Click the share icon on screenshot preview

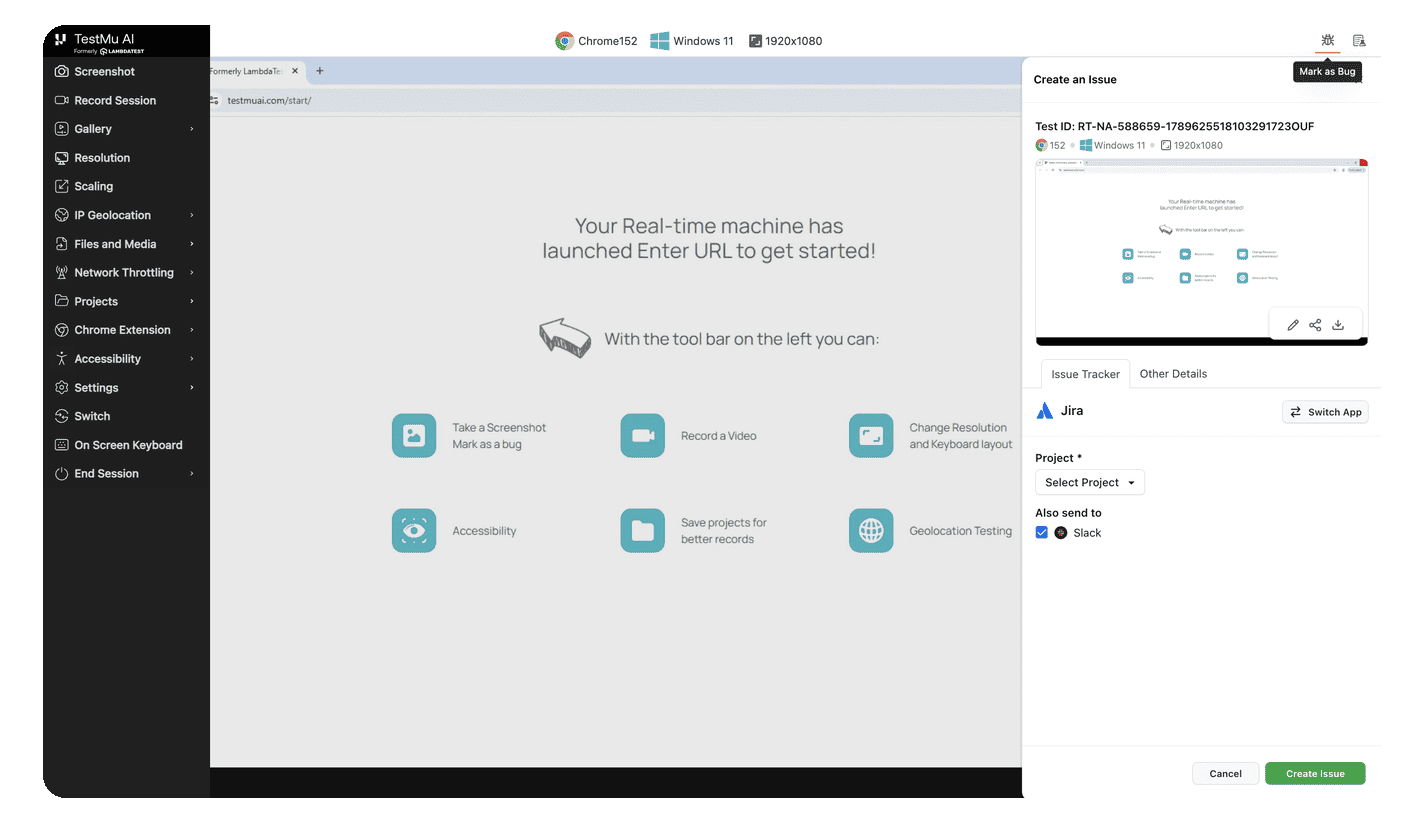point(1315,325)
